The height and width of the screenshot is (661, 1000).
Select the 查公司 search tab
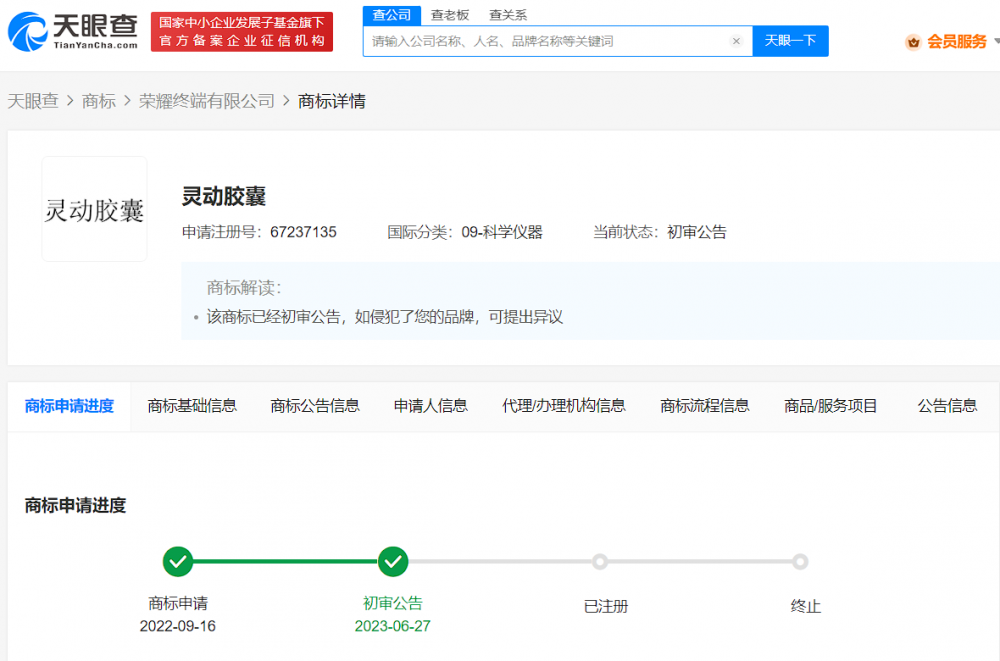[392, 15]
